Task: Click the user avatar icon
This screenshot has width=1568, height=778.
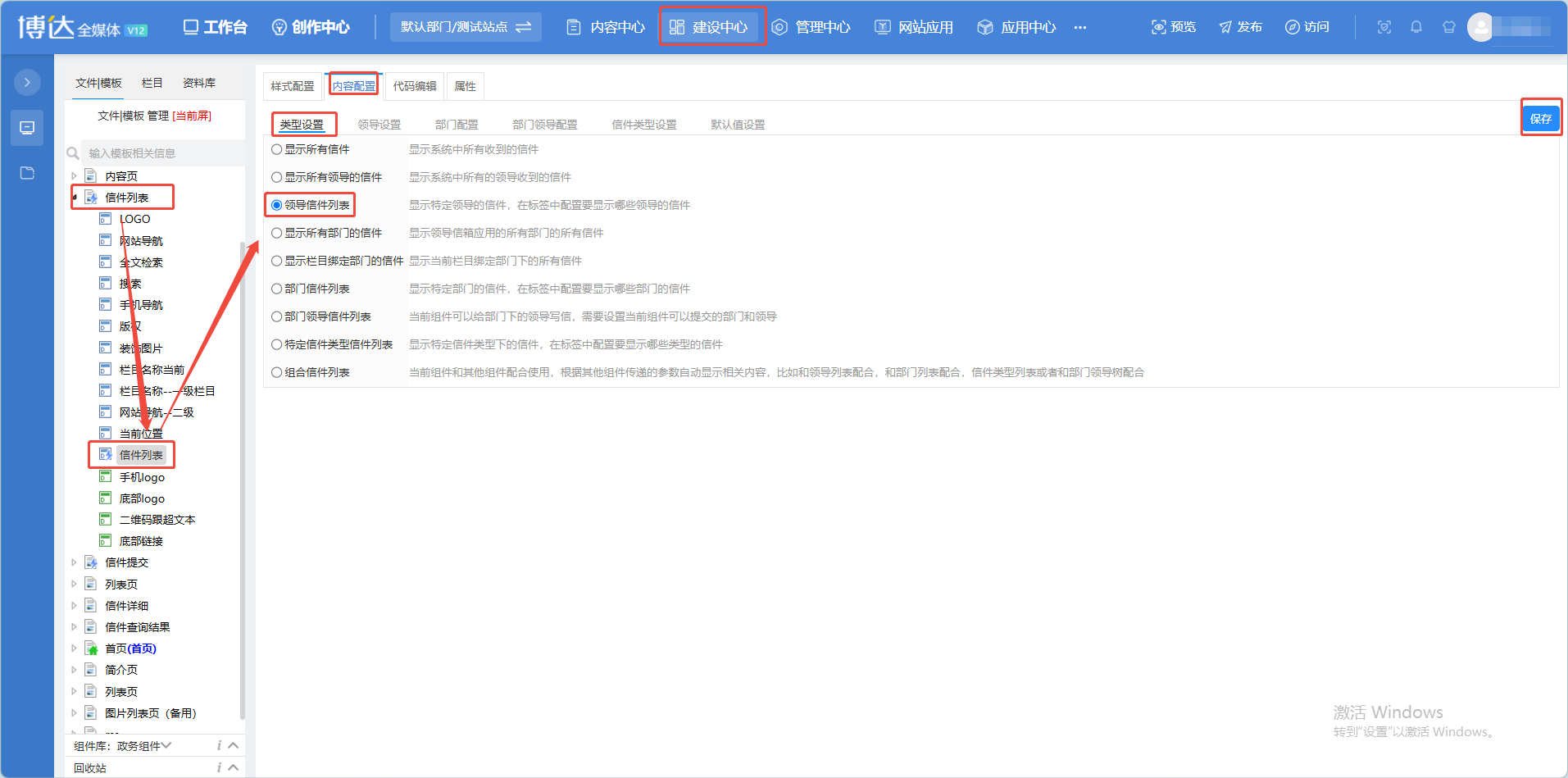Action: coord(1481,27)
